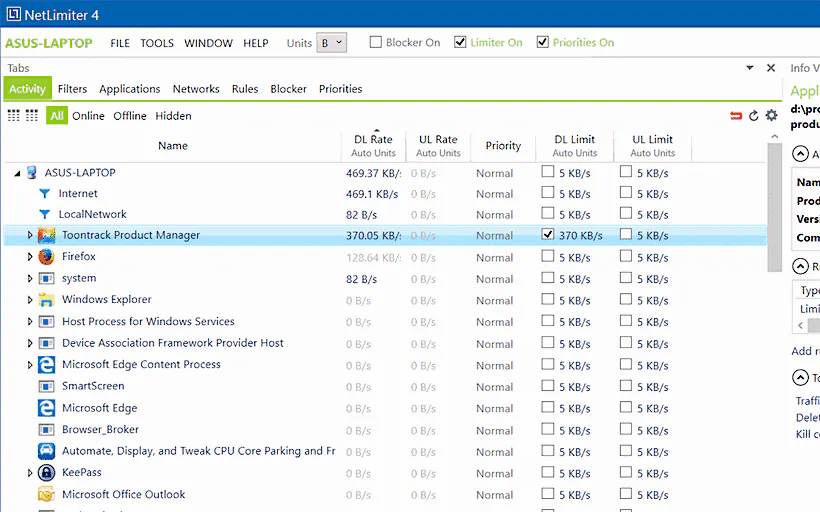
Task: Click the LocalNetwork filter funnel icon
Action: 44,214
